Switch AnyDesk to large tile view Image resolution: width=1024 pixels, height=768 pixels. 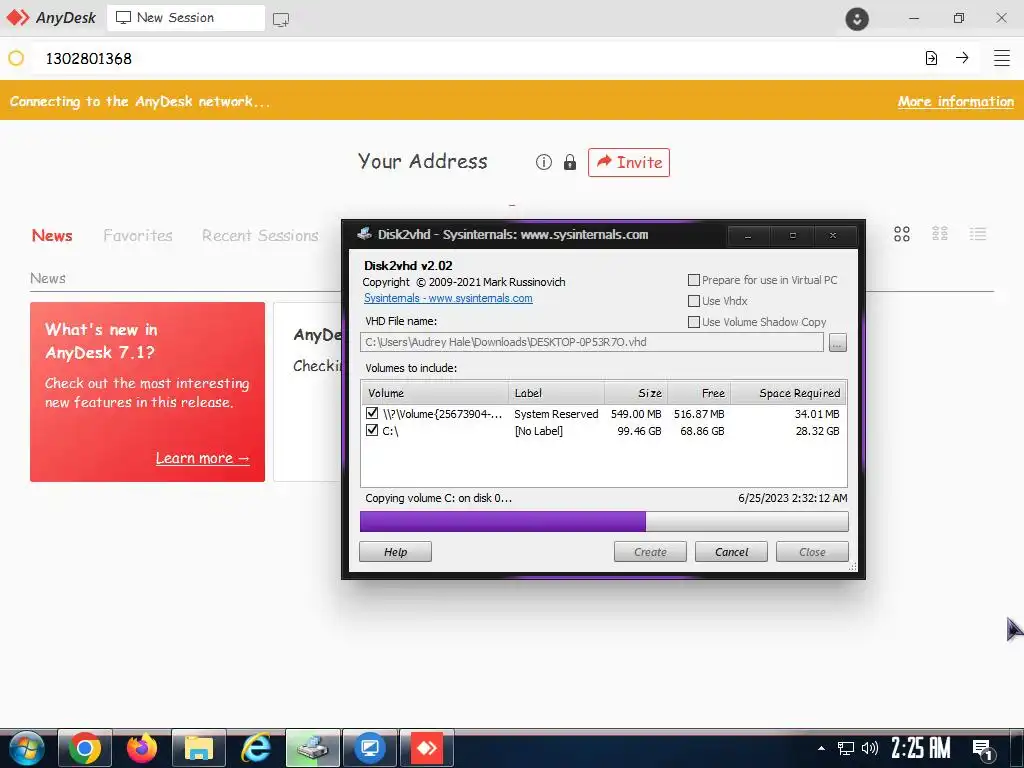pos(902,234)
